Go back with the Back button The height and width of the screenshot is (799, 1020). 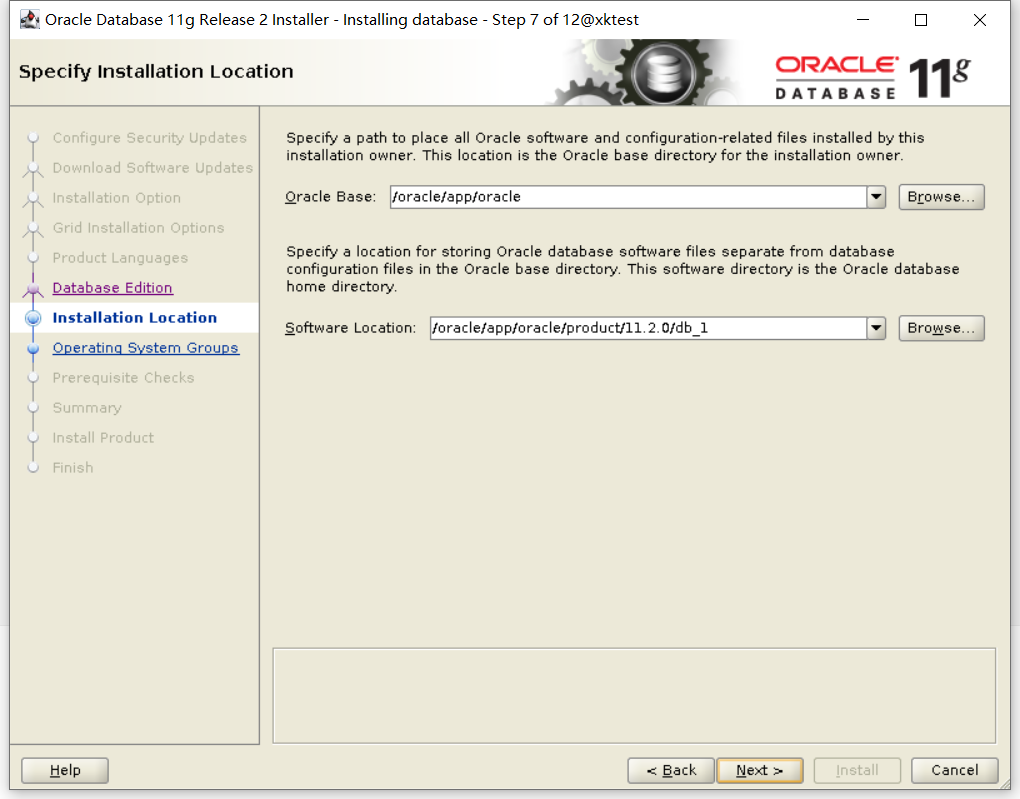671,770
